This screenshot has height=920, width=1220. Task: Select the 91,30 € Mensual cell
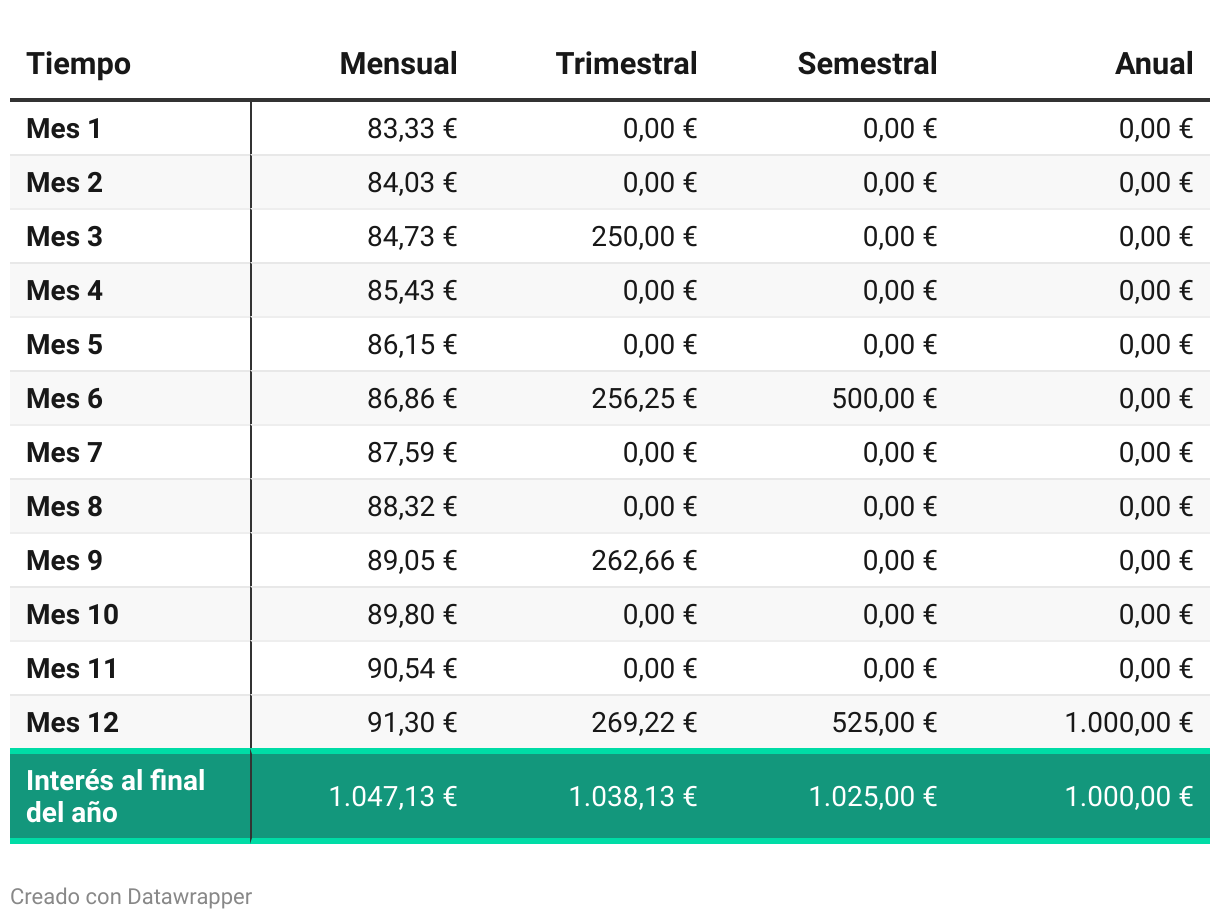412,722
